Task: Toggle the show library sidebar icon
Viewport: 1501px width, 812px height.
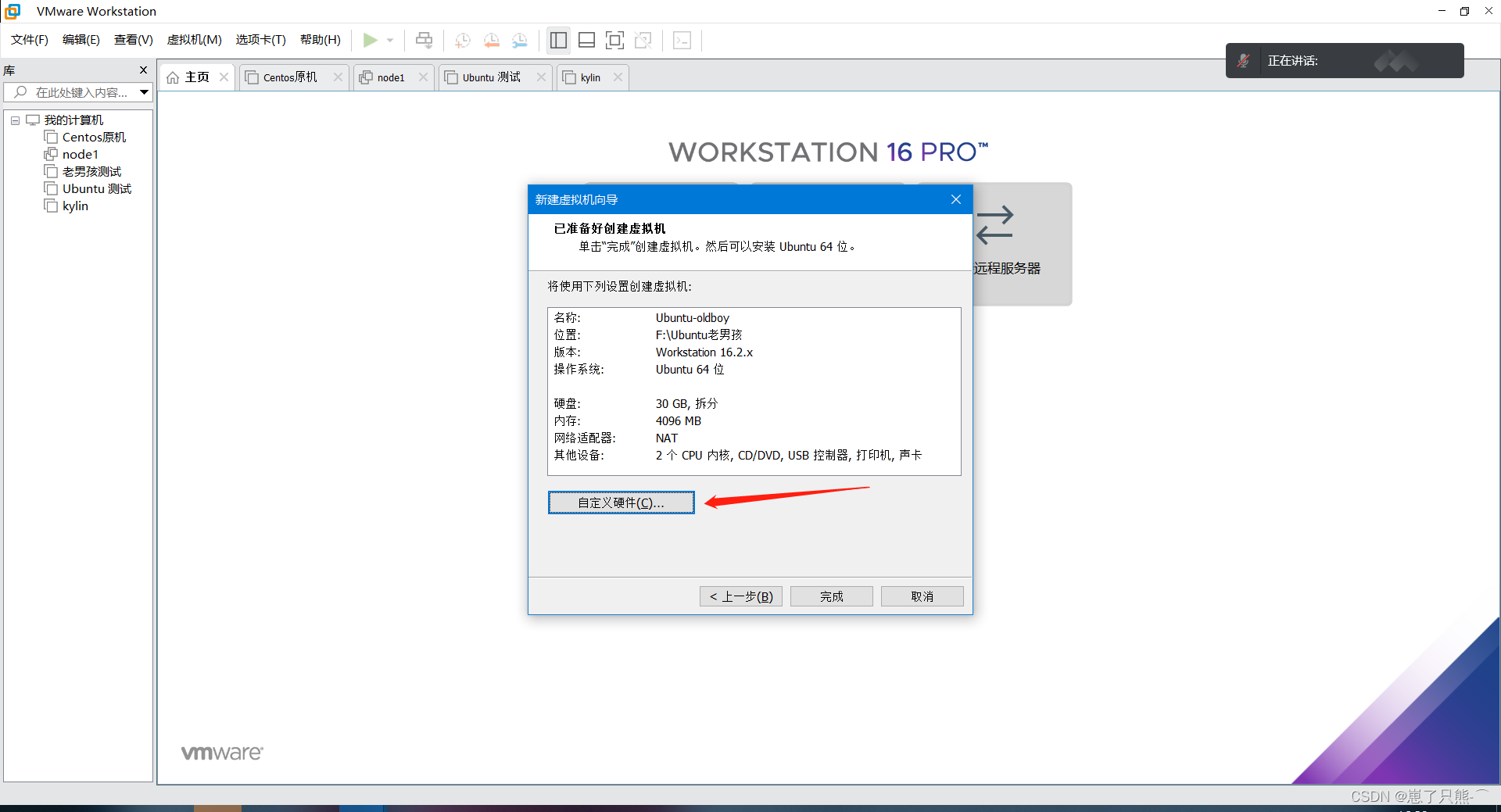Action: tap(558, 40)
